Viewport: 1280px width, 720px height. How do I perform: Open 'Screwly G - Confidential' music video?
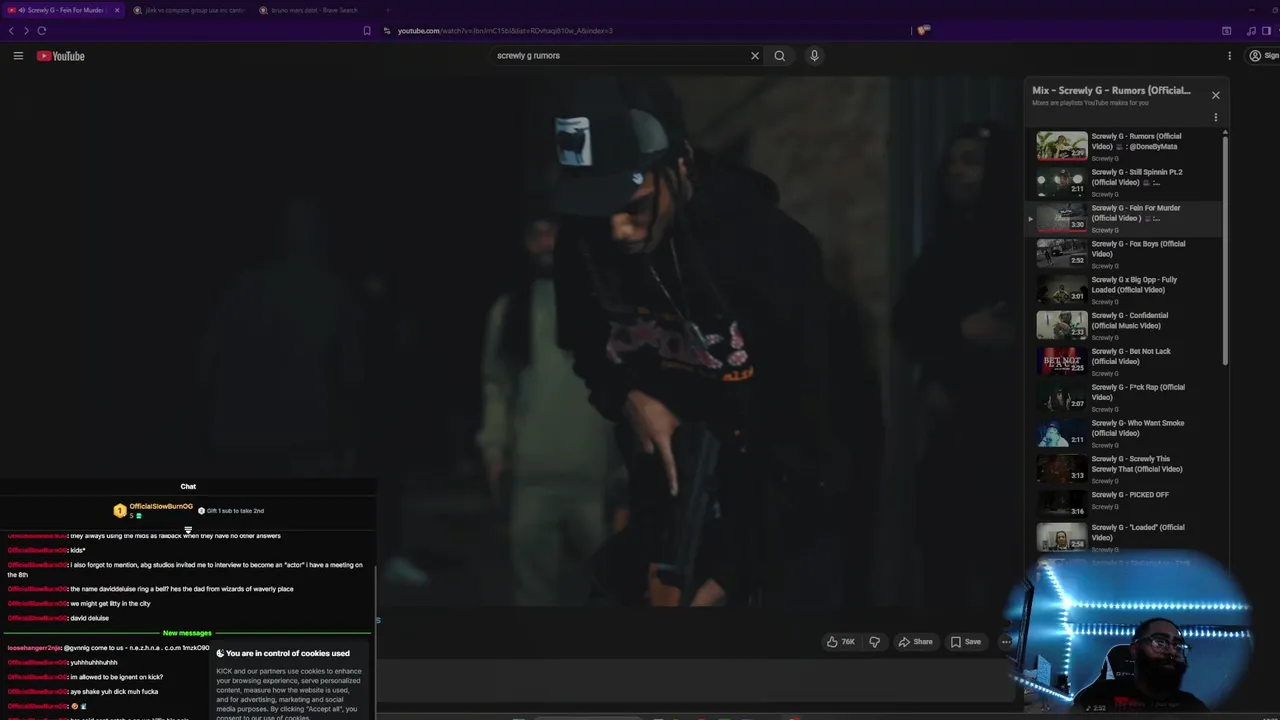[x=1130, y=321]
